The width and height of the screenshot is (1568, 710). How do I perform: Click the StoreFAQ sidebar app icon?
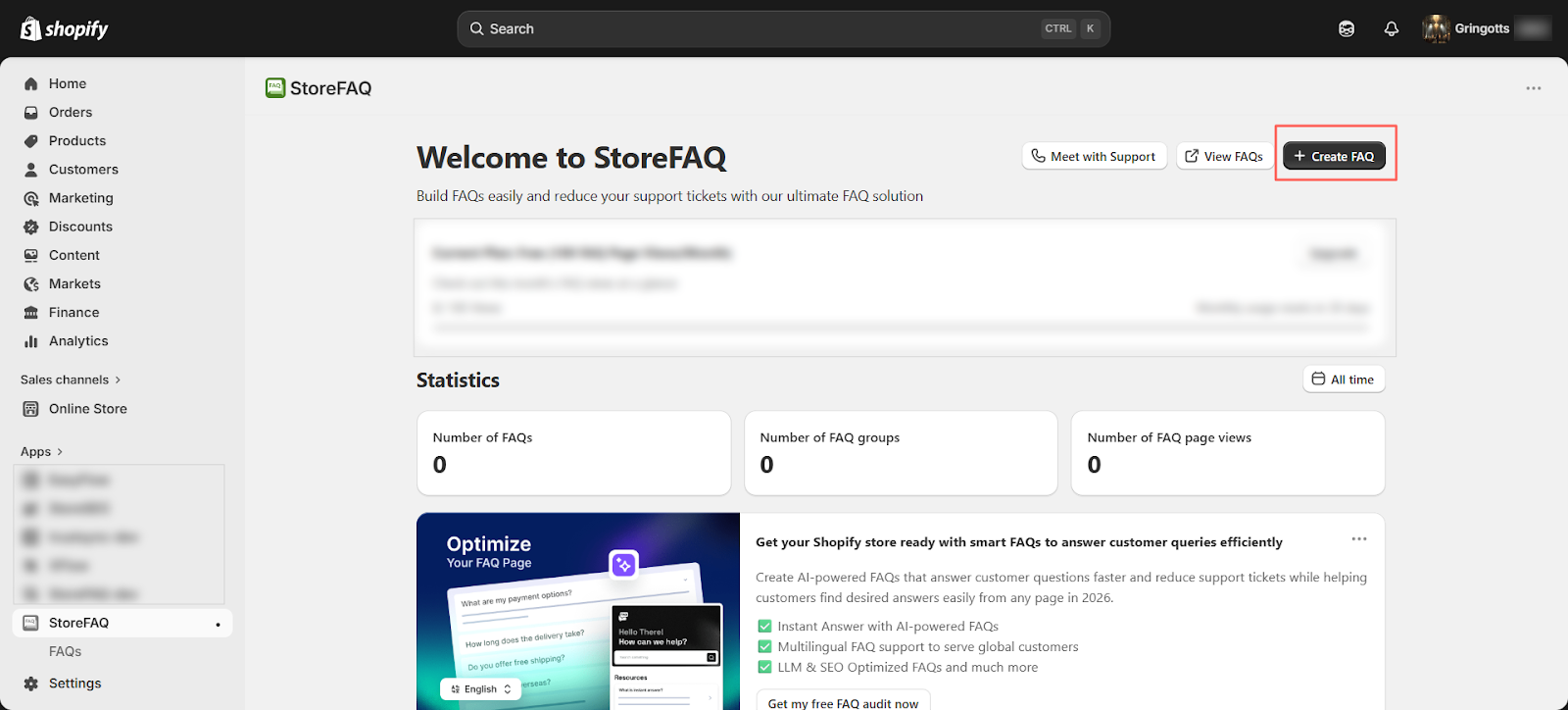pyautogui.click(x=31, y=623)
